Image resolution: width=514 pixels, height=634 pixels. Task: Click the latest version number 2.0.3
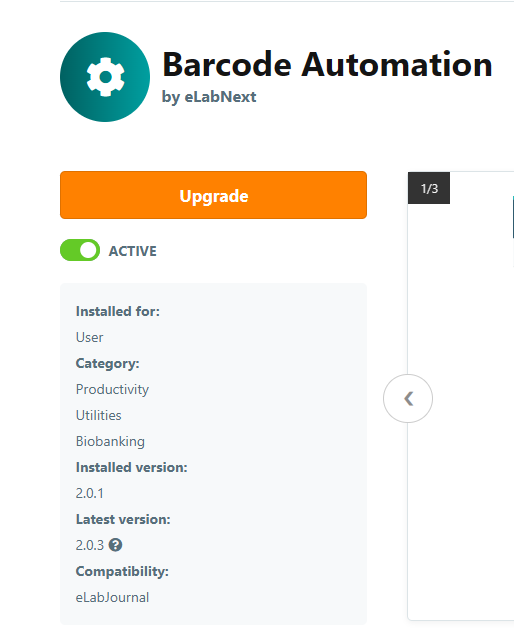[x=89, y=545]
